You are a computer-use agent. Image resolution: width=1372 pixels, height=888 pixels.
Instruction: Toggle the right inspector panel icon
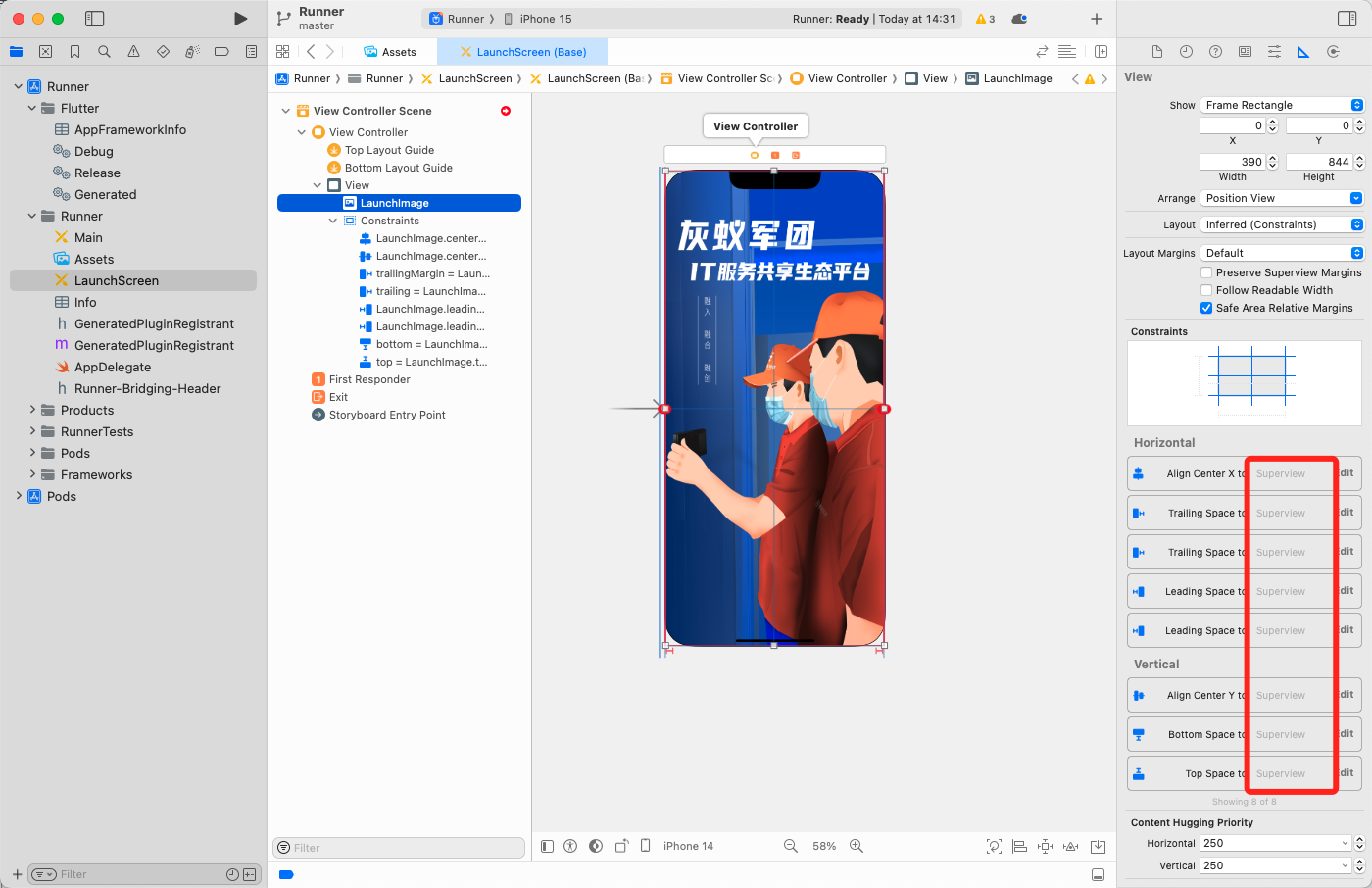click(1347, 19)
